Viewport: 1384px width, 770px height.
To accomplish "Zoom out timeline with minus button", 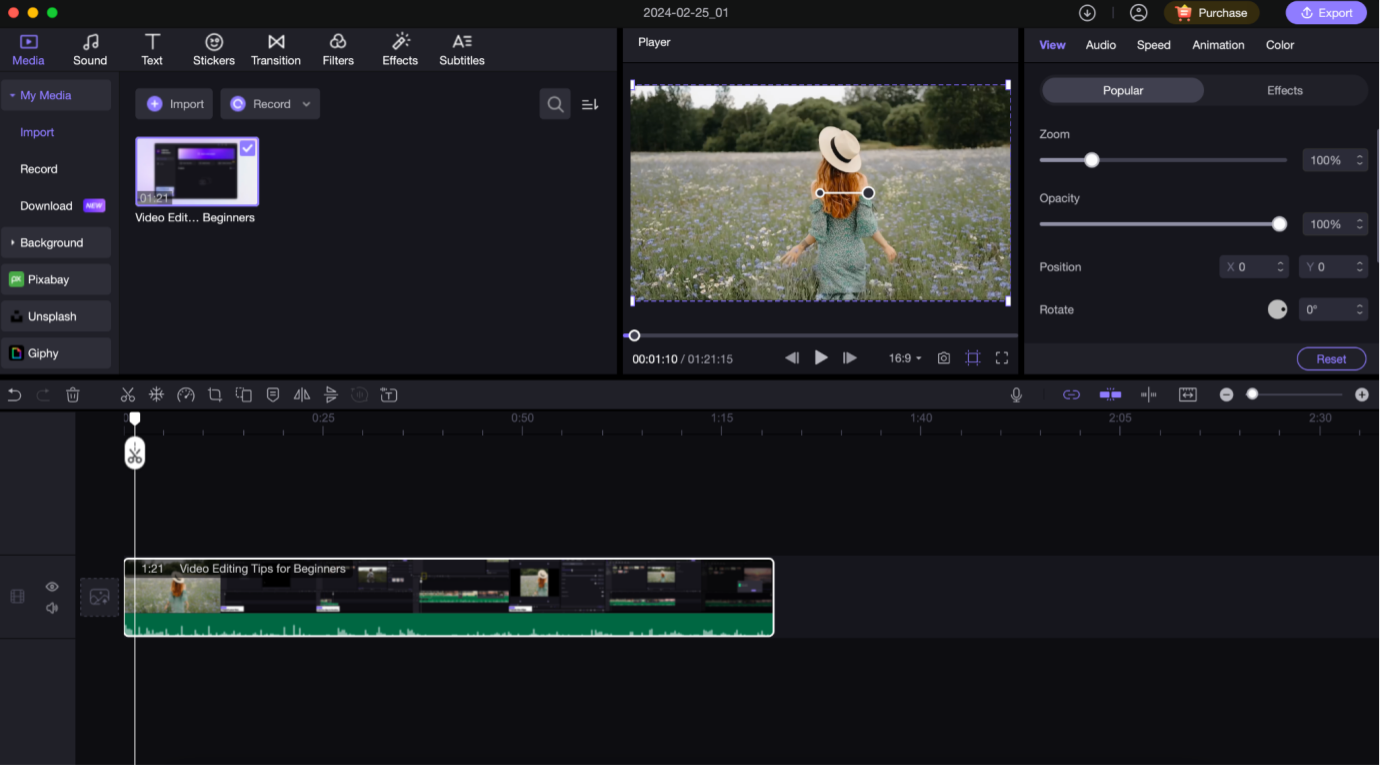I will coord(1228,396).
